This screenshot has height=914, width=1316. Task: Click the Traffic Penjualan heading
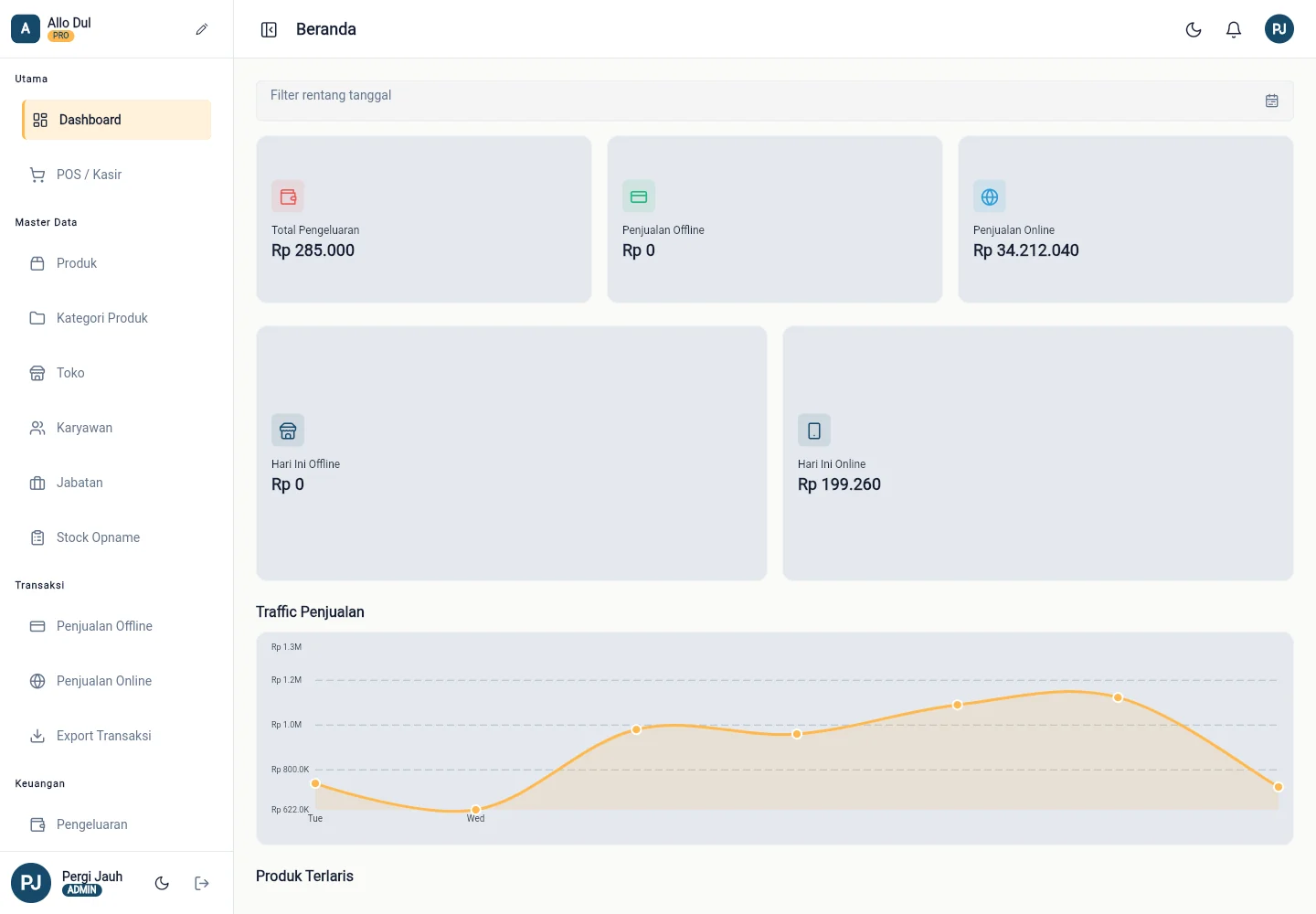[310, 611]
